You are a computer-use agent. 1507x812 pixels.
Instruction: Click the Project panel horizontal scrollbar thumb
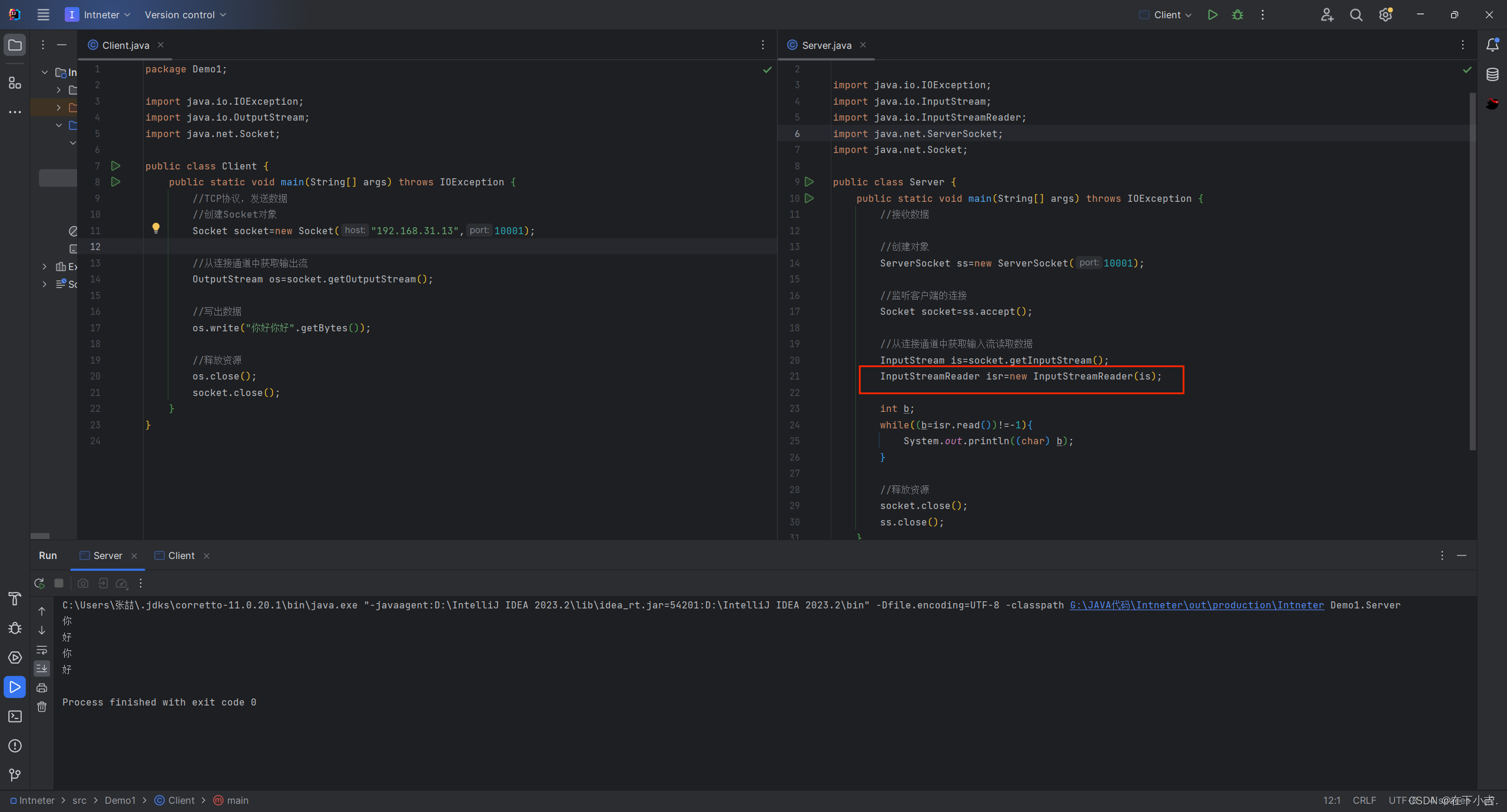pyautogui.click(x=40, y=536)
